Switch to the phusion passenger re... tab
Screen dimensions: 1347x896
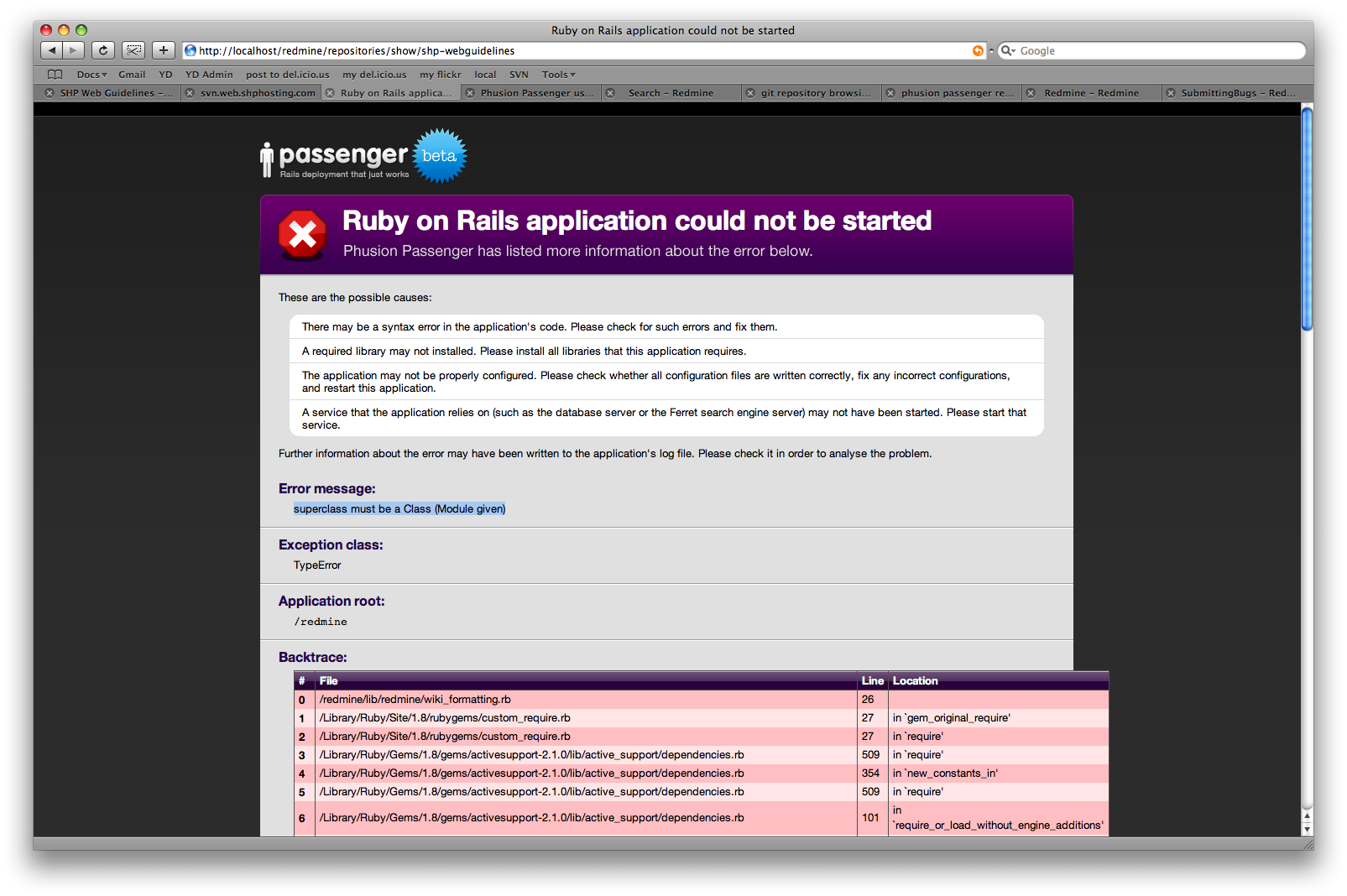click(957, 93)
